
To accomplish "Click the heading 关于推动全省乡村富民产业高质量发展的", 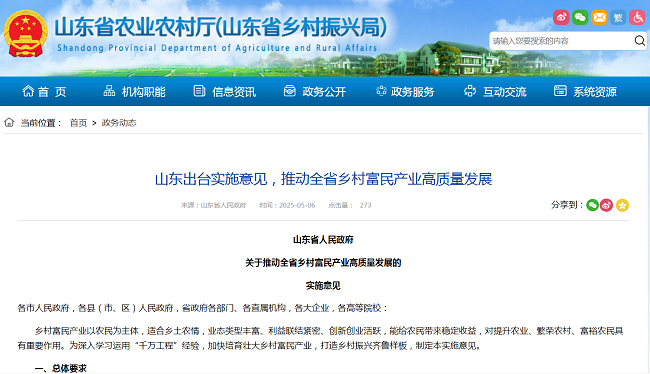I will click(x=323, y=262).
